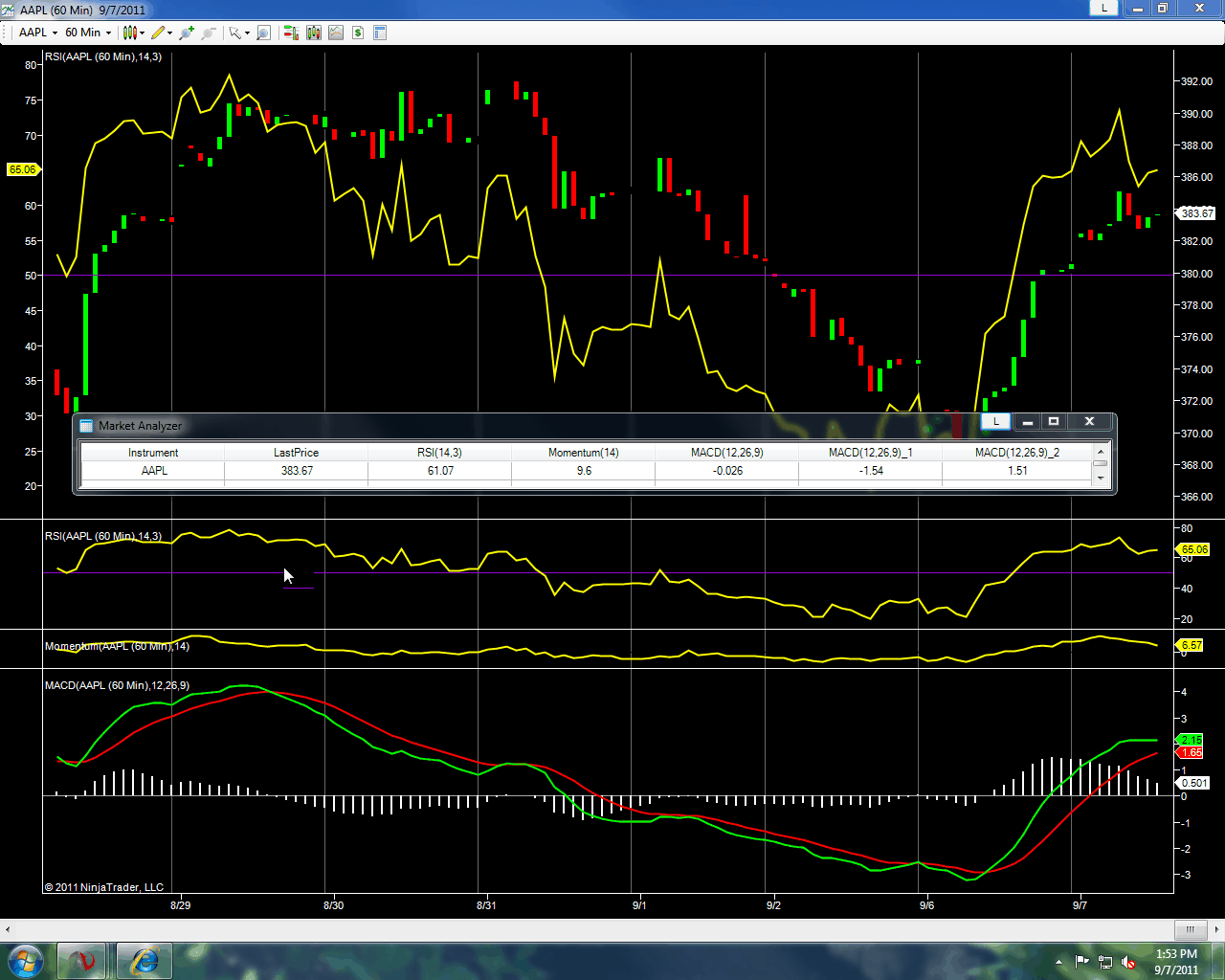Click Market Analyzer scrollbar down arrow
Image resolution: width=1225 pixels, height=980 pixels.
point(1101,478)
